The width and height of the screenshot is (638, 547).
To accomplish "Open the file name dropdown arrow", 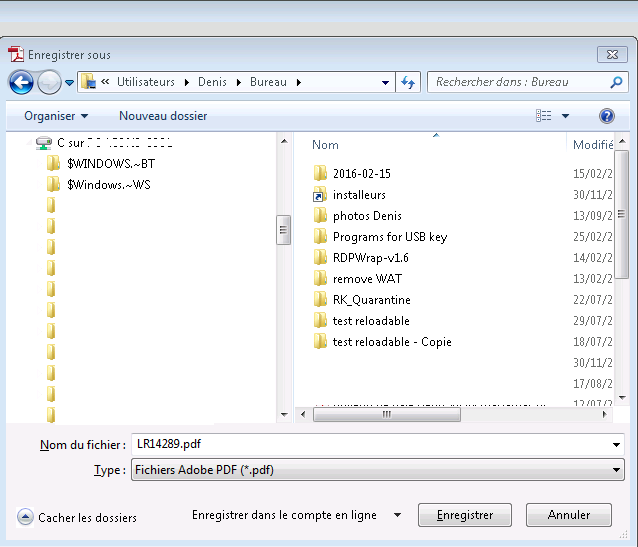I will coord(616,445).
